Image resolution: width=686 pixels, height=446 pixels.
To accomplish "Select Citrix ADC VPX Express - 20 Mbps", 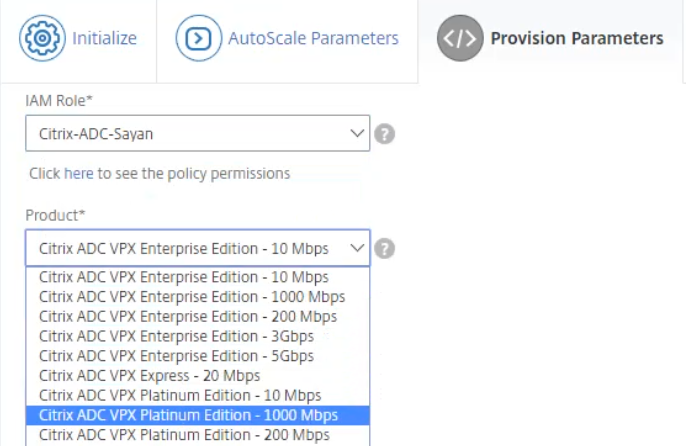I will coord(150,375).
